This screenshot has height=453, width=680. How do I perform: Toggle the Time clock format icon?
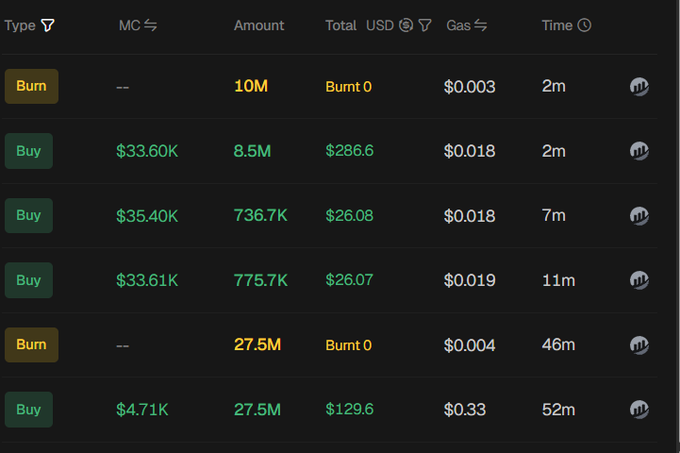tap(584, 26)
